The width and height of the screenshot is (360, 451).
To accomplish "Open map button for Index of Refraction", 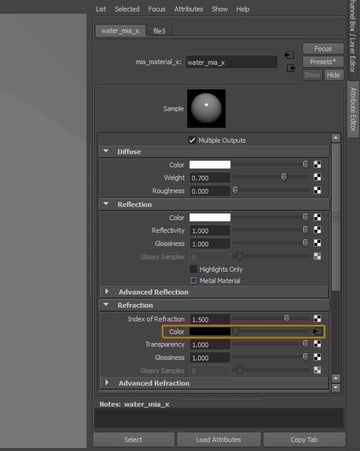I will tap(317, 318).
